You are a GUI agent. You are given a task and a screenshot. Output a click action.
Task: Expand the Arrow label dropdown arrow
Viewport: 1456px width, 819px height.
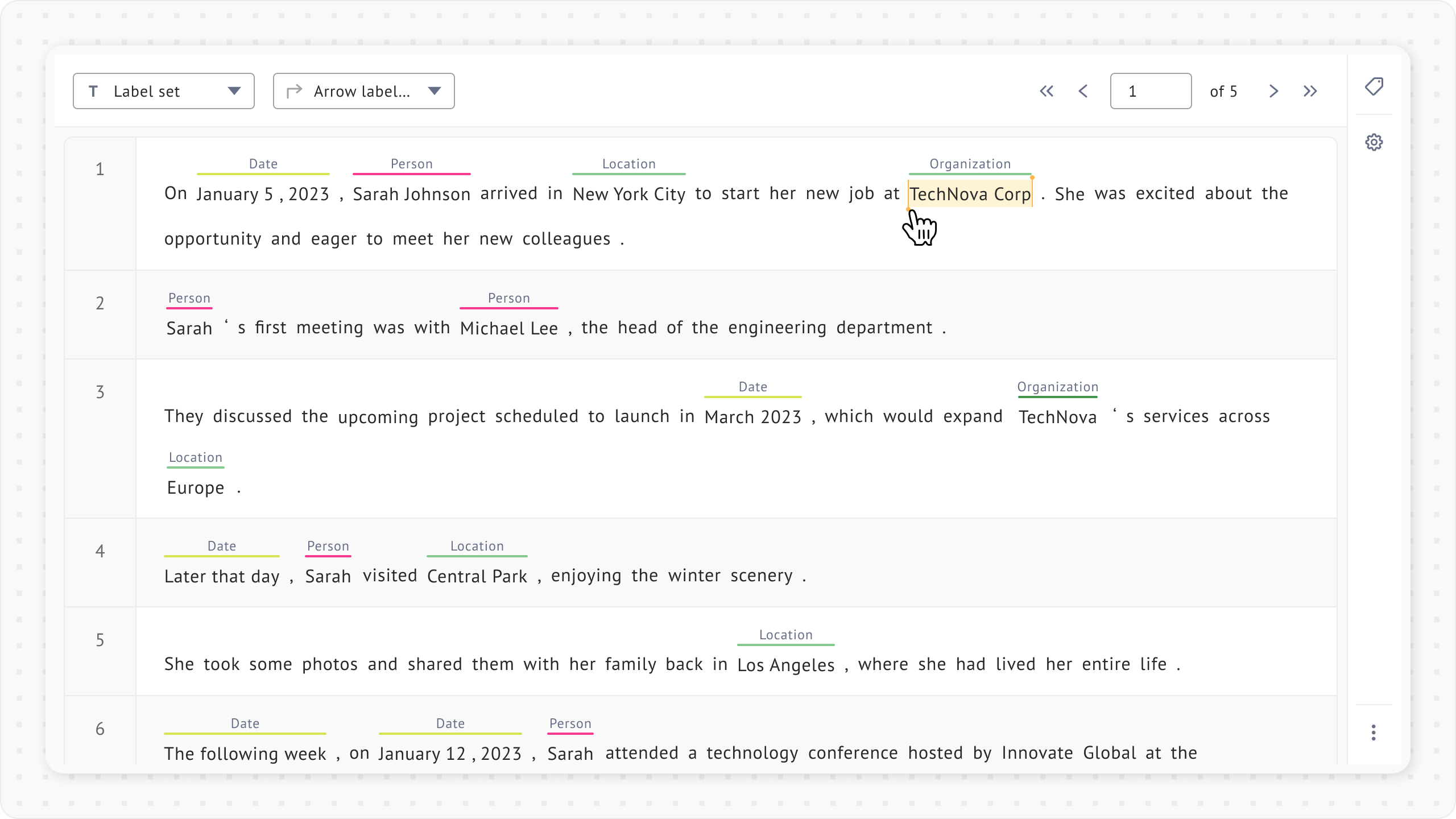435,91
